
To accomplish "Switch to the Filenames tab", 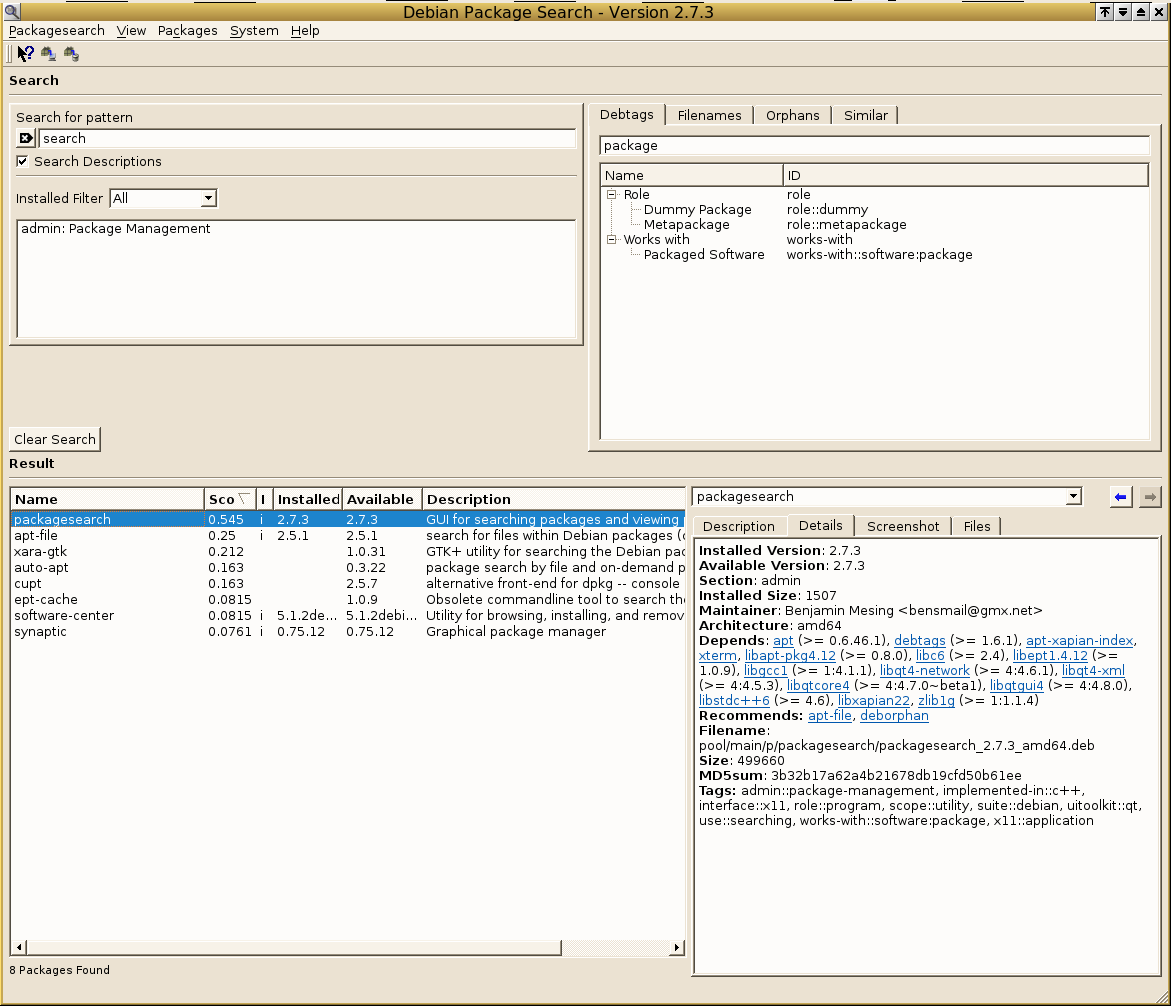I will pos(709,116).
